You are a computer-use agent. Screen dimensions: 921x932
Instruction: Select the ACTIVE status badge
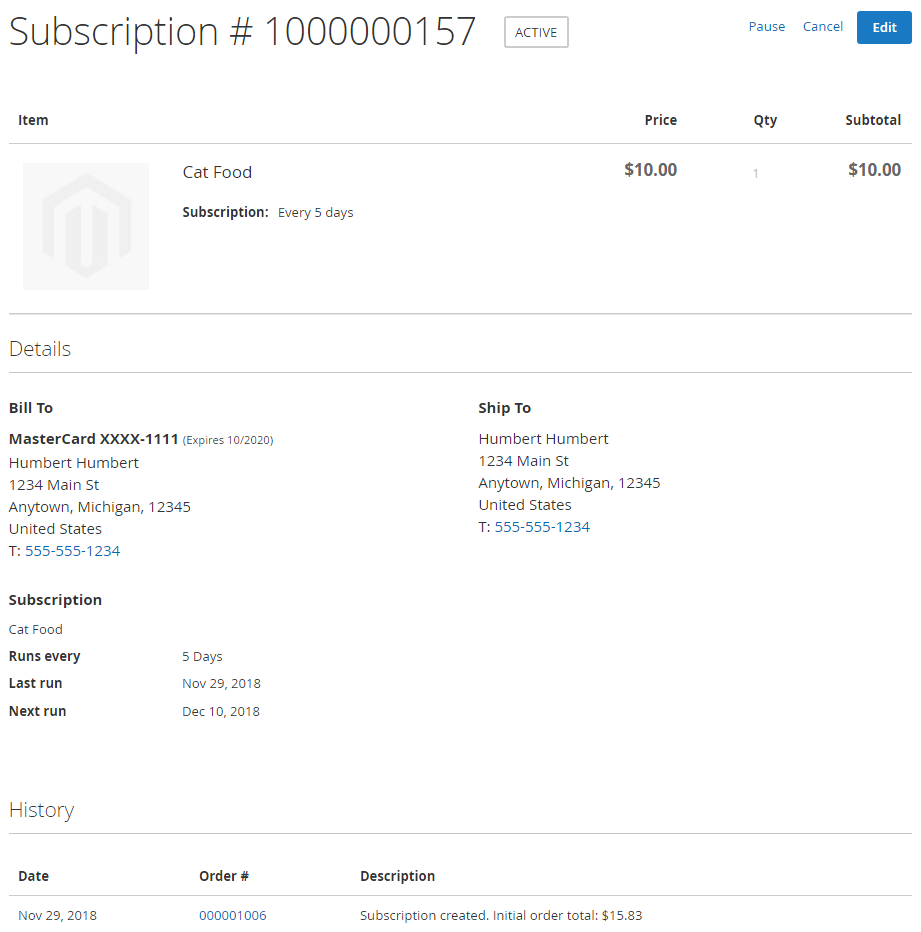(x=536, y=32)
